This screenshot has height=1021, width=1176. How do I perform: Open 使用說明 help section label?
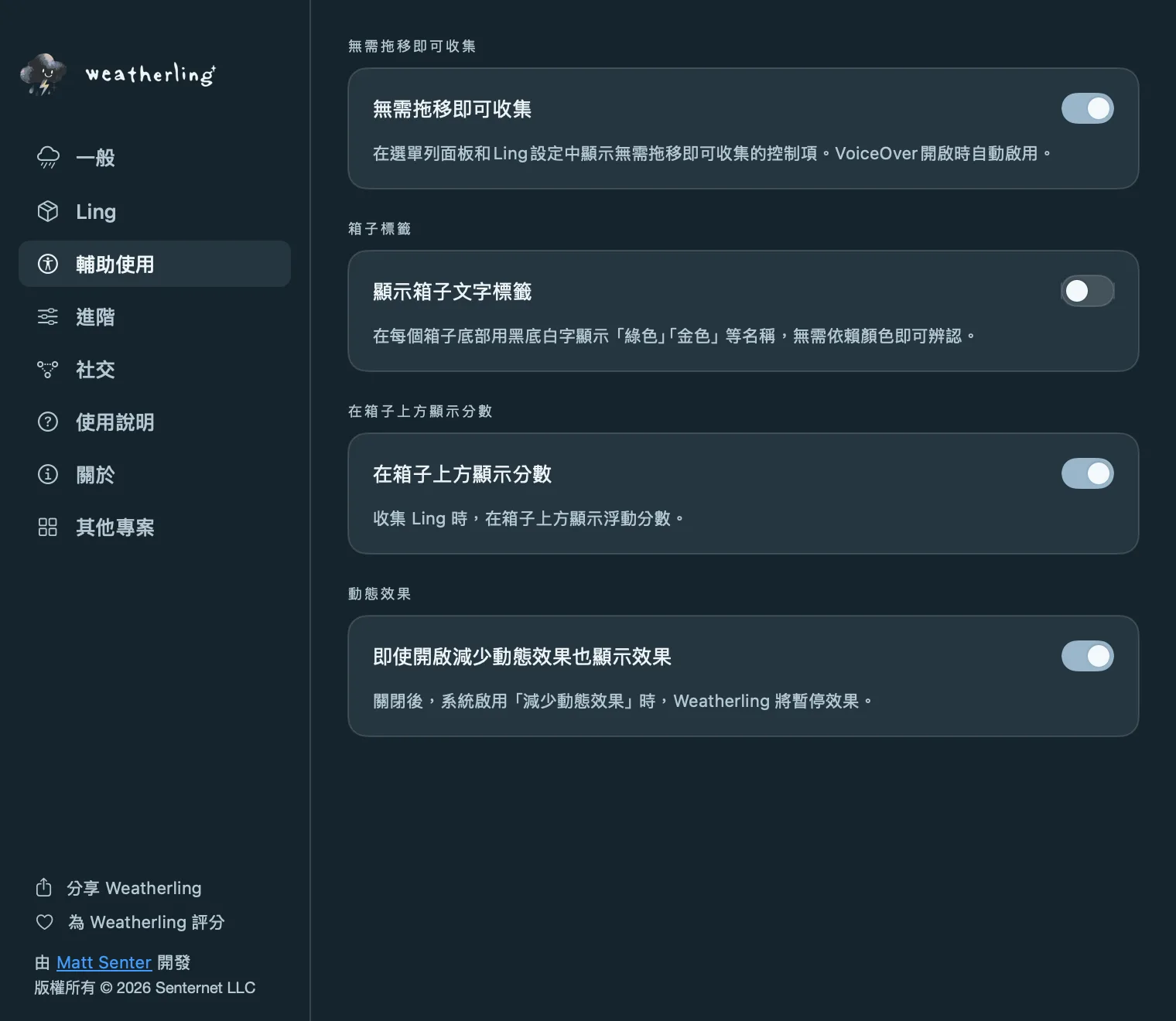pyautogui.click(x=115, y=422)
